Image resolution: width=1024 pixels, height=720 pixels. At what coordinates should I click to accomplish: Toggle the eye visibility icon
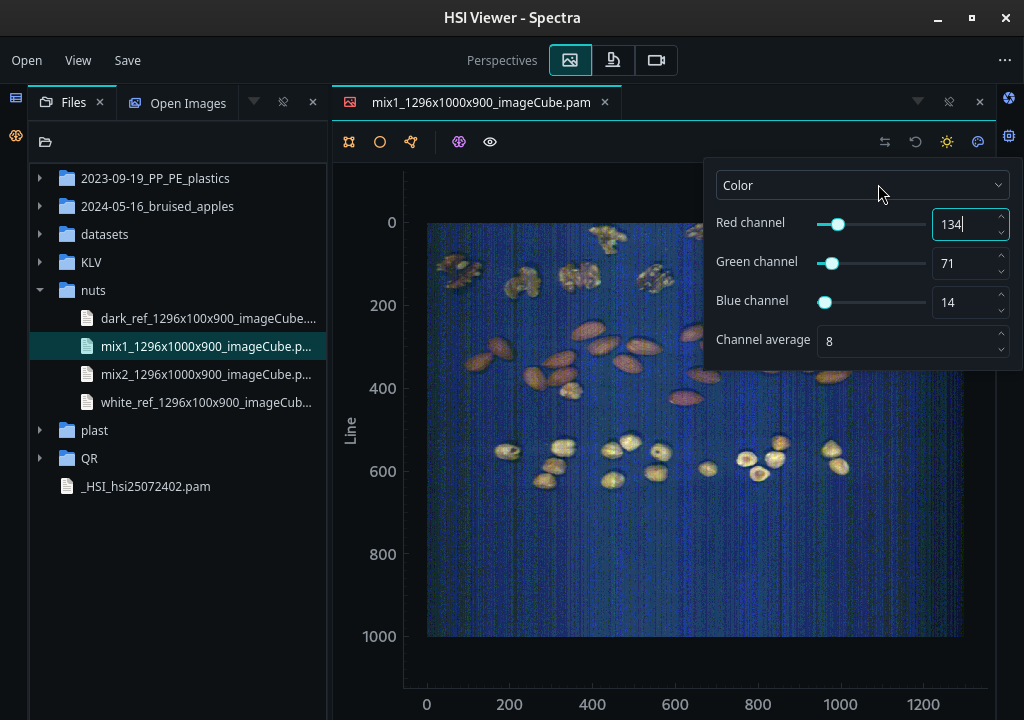[490, 142]
